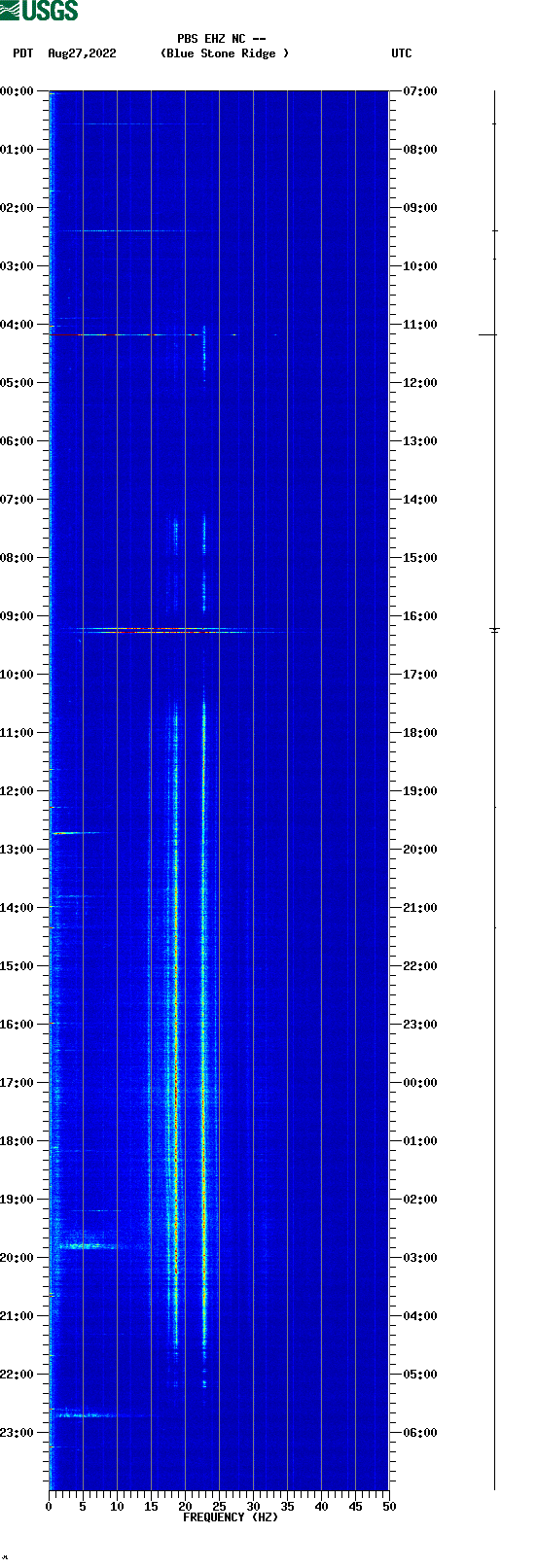Image resolution: width=537 pixels, height=1568 pixels.
Task: Click the 20:00 PDT time label
Action: 17,1258
